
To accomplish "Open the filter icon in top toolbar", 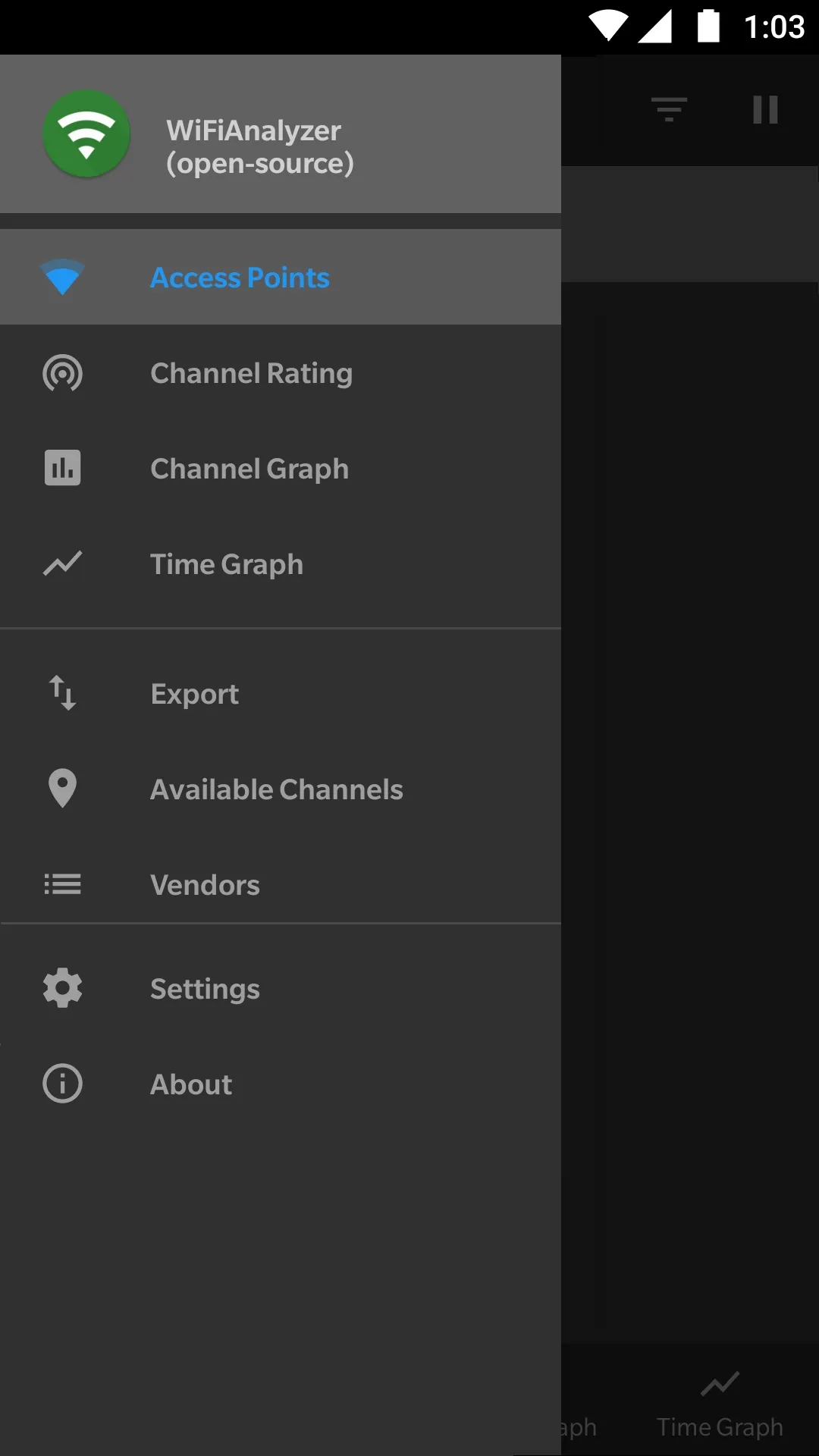I will point(669,110).
